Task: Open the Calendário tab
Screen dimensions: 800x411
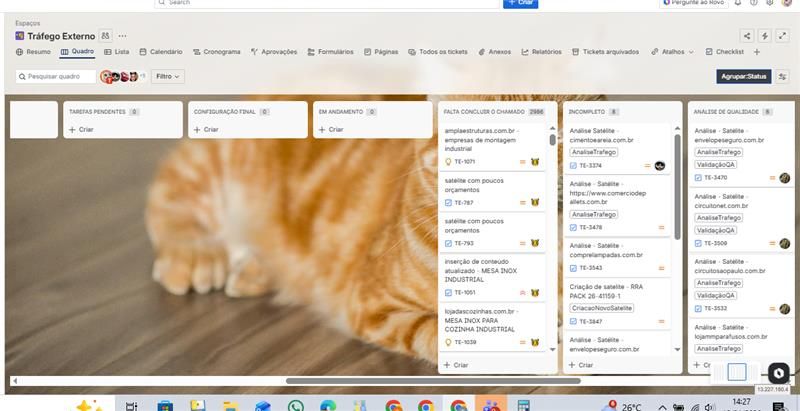Action: [x=161, y=52]
